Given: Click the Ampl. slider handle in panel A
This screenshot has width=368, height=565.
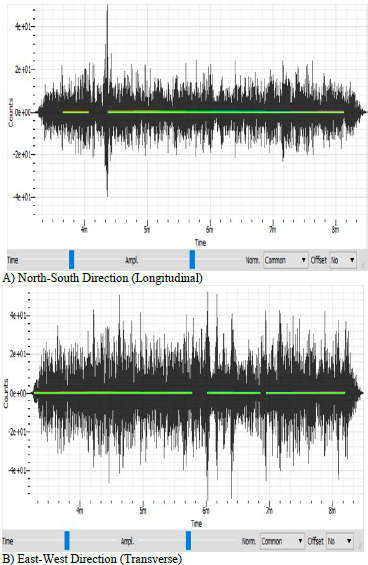Looking at the screenshot, I should pyautogui.click(x=192, y=259).
